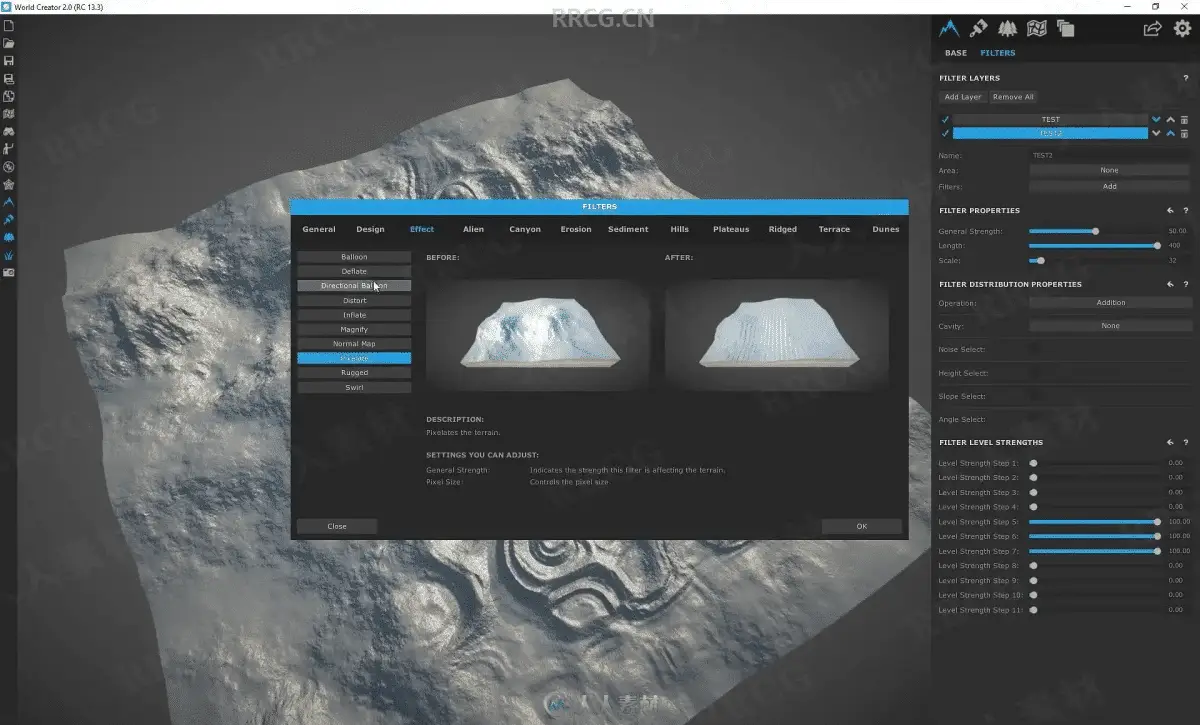Open the Canyon filter category tab
The height and width of the screenshot is (725, 1200).
525,229
